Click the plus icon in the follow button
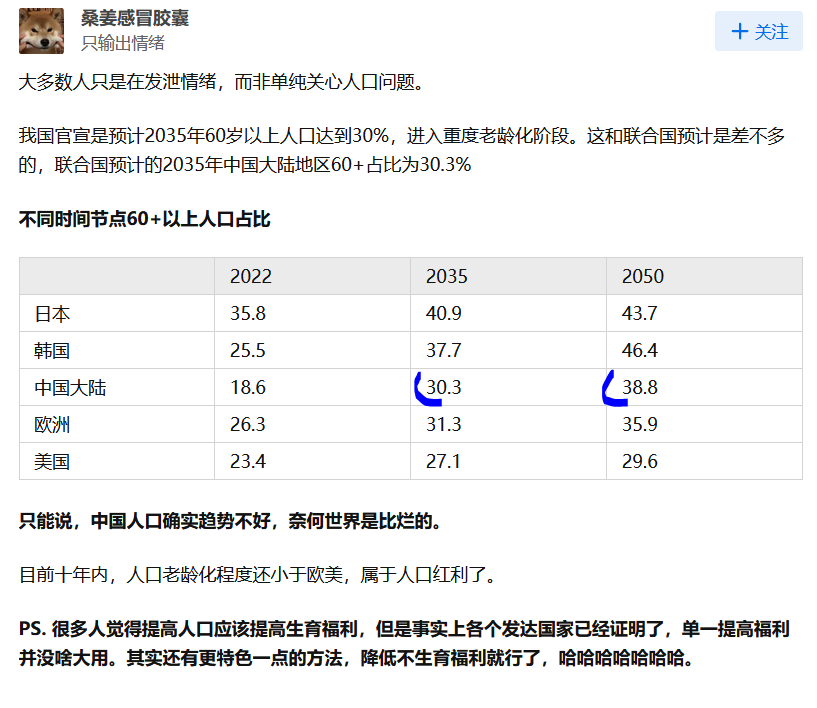This screenshot has width=817, height=708. click(740, 31)
